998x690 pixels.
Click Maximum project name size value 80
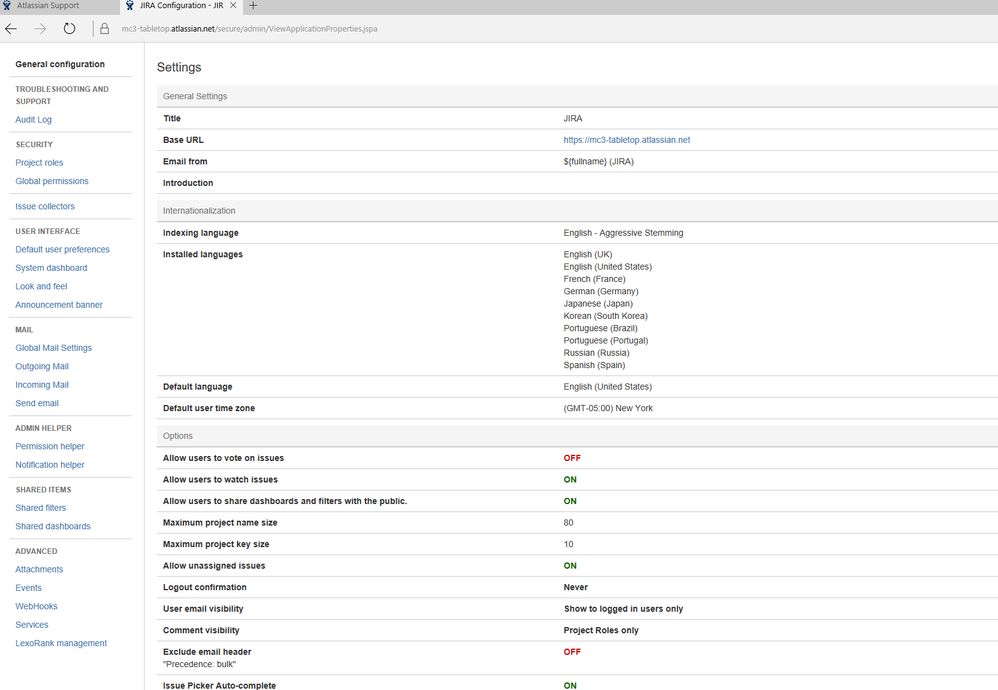[x=568, y=523]
